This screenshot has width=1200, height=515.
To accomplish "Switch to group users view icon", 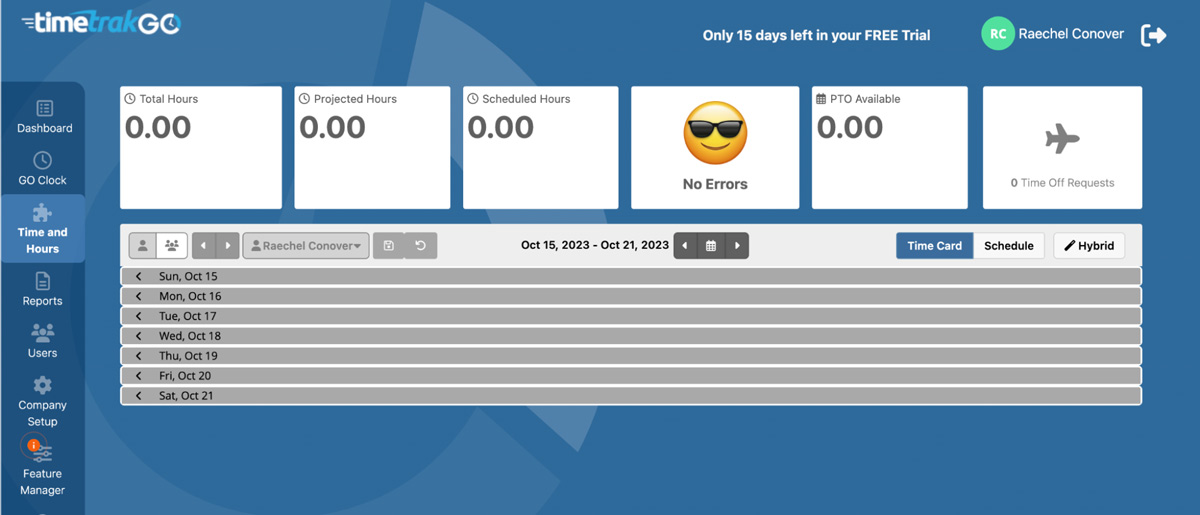I will click(x=172, y=245).
